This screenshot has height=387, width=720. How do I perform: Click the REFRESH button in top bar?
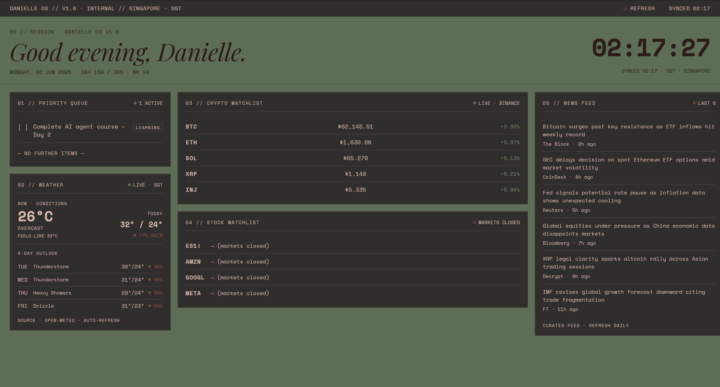(639, 8)
